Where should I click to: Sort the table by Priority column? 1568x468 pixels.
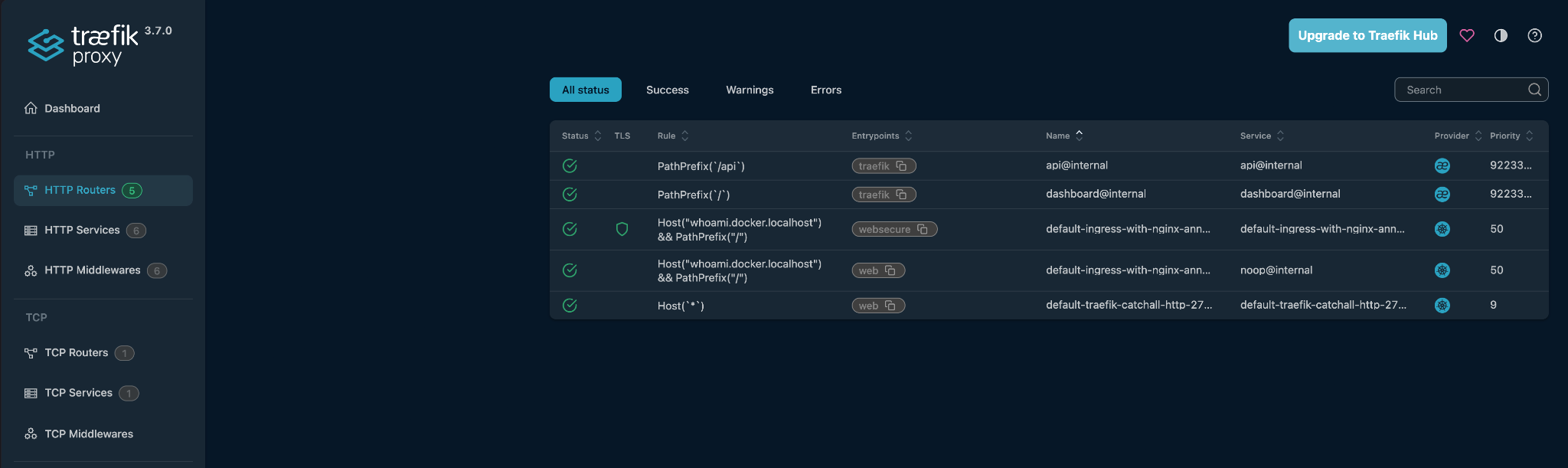tap(1511, 136)
